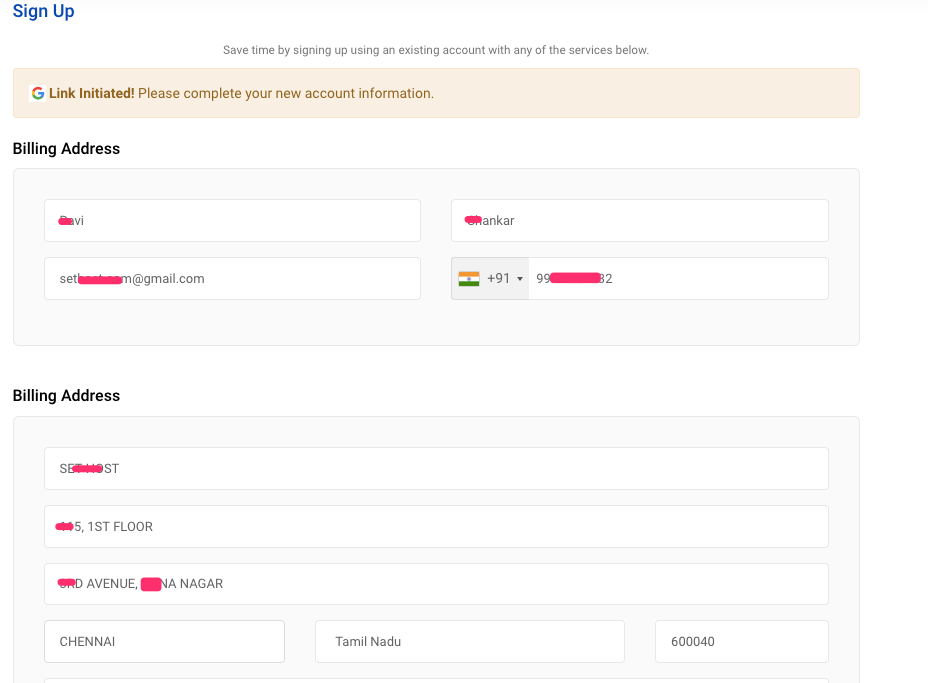The height and width of the screenshot is (683, 928).
Task: Click the gmail.com email address field
Action: point(232,279)
